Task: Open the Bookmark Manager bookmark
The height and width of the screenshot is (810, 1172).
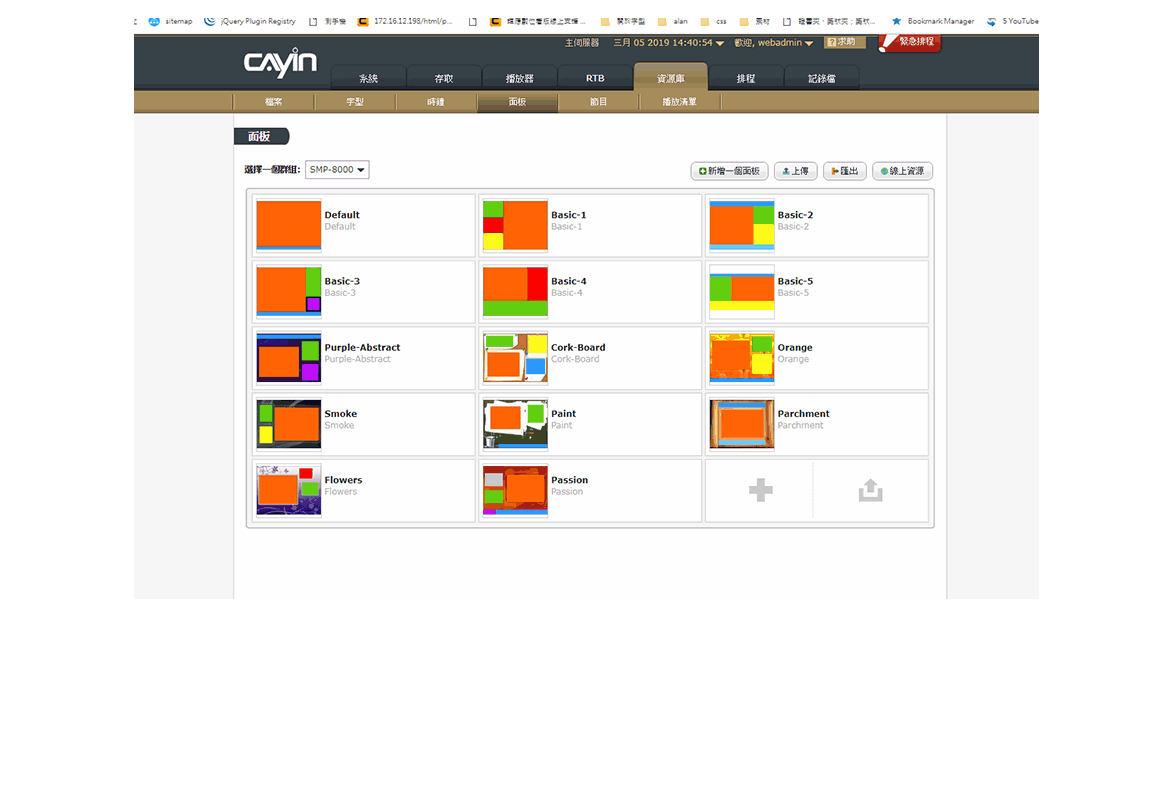Action: pyautogui.click(x=932, y=21)
